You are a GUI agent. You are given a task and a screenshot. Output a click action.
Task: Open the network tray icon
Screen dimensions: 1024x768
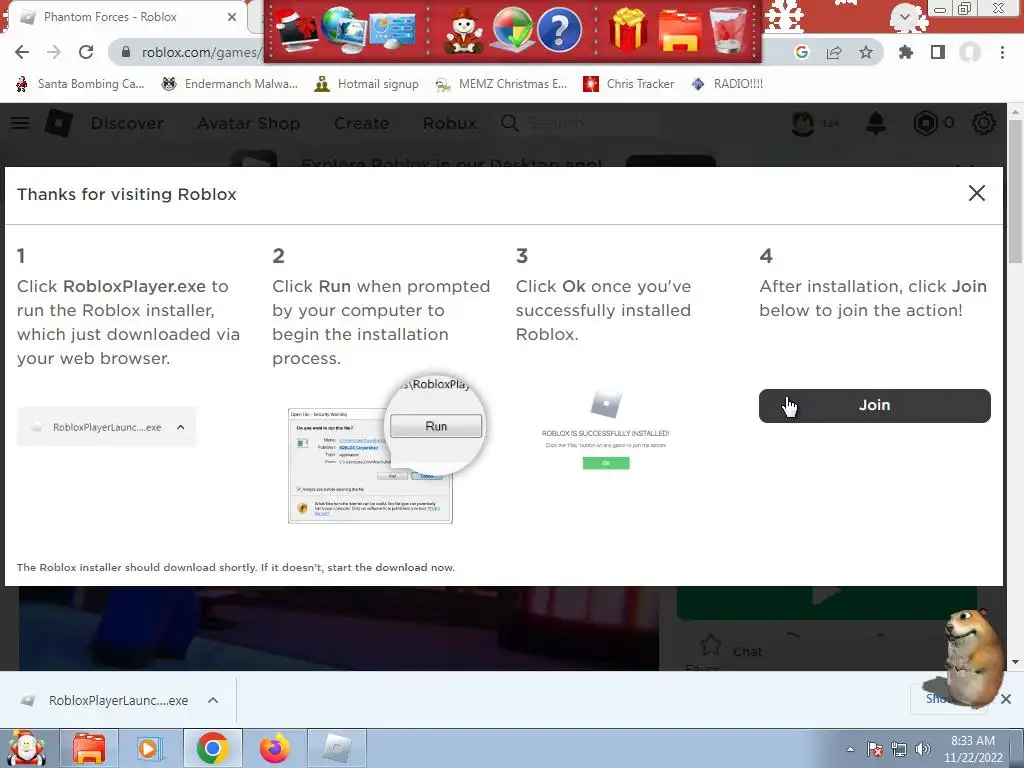click(899, 749)
